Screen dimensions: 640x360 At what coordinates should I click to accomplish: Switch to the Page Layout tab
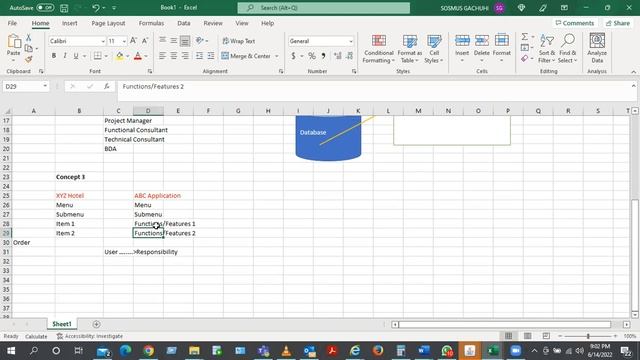[x=108, y=23]
